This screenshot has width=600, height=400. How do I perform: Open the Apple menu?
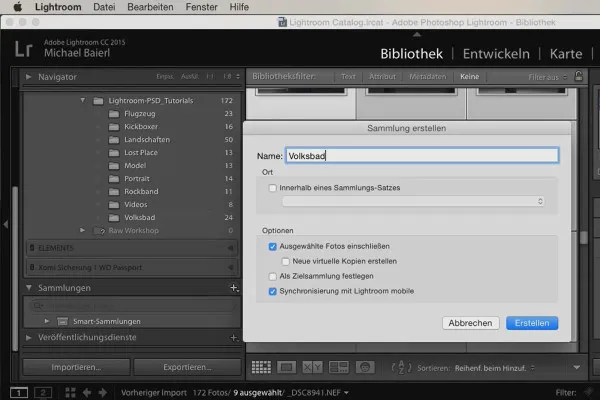pyautogui.click(x=17, y=7)
